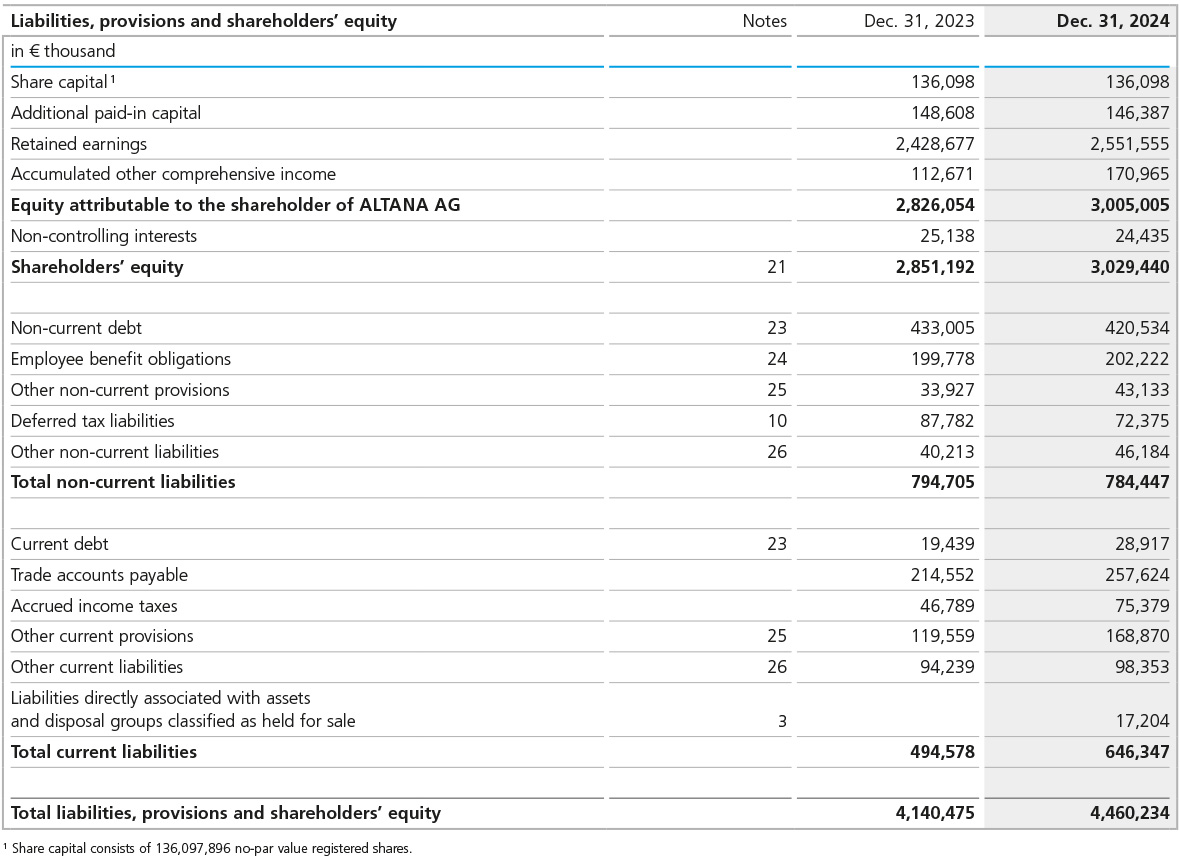Open note 21 beside Shareholders' equity
This screenshot has width=1180, height=864.
777,267
